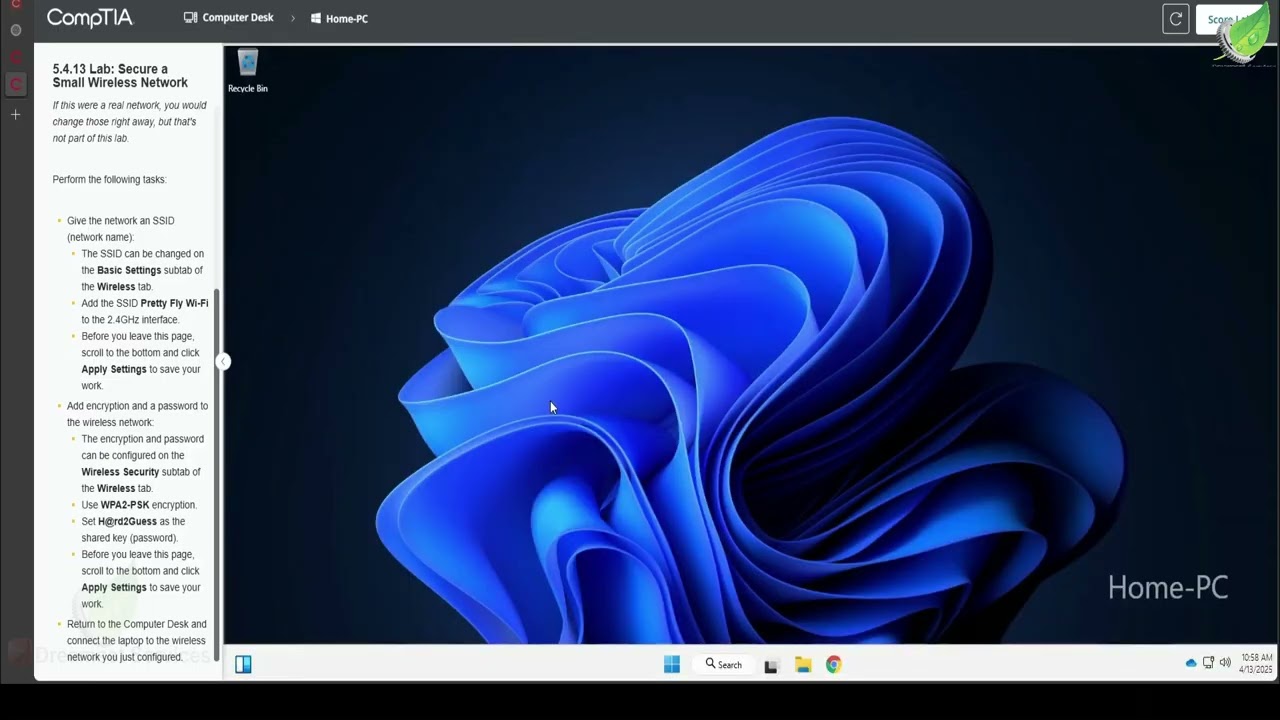Click the lab title heading text
The width and height of the screenshot is (1280, 720).
point(120,76)
